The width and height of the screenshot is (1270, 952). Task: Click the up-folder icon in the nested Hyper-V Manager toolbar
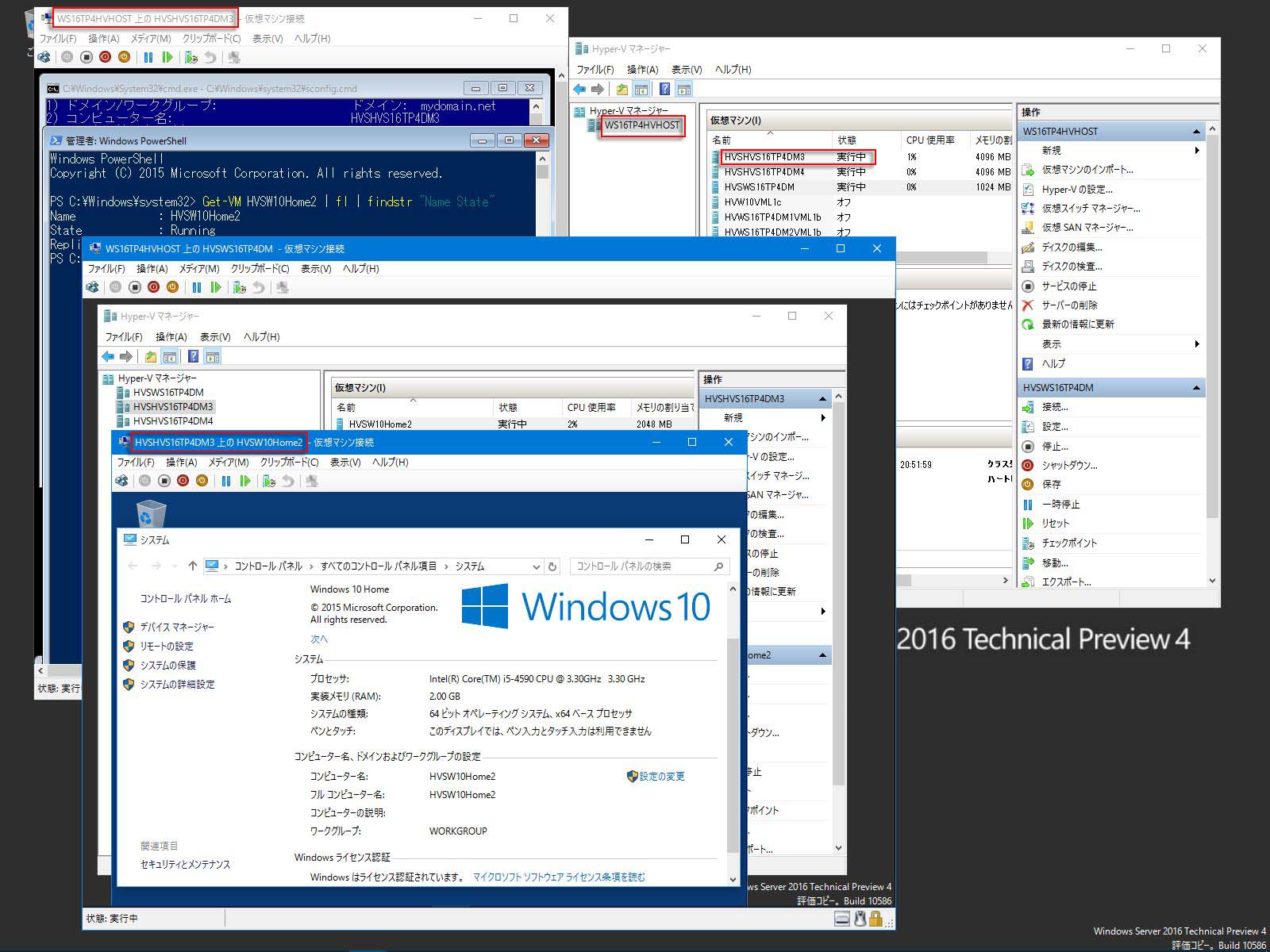[150, 356]
